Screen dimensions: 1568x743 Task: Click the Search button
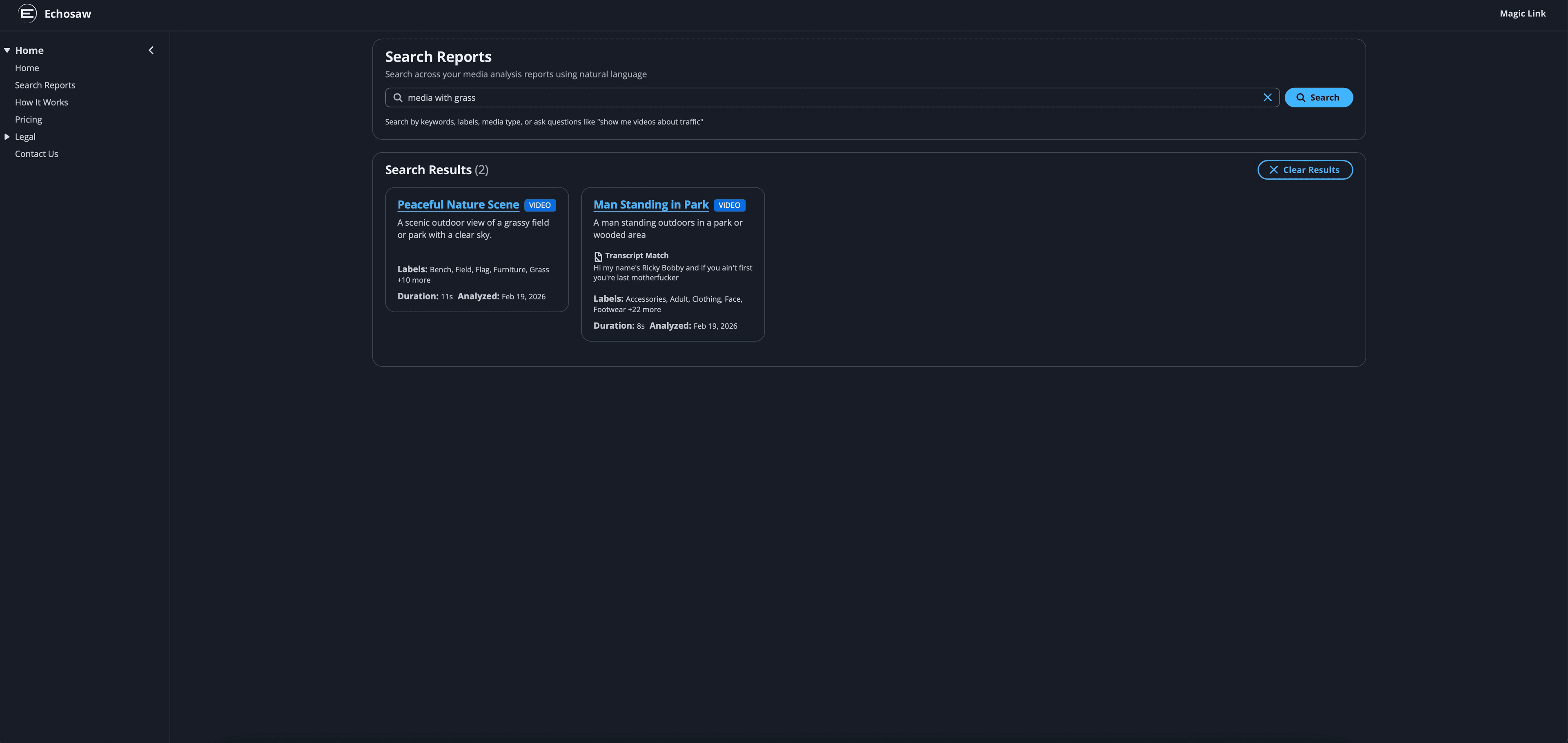coord(1319,97)
